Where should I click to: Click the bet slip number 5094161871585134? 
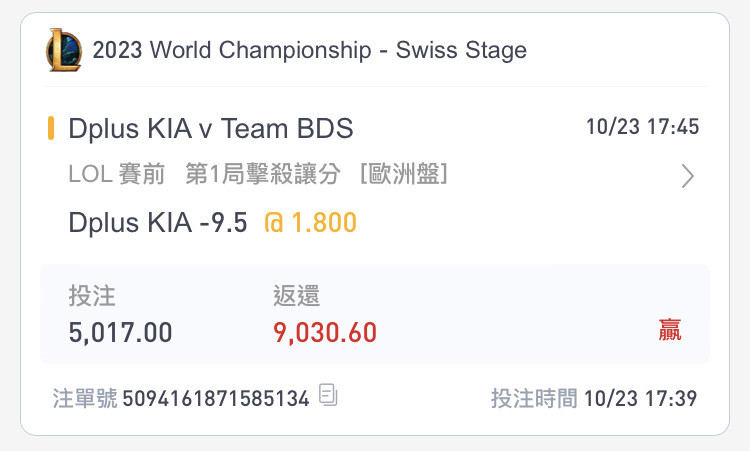(216, 398)
